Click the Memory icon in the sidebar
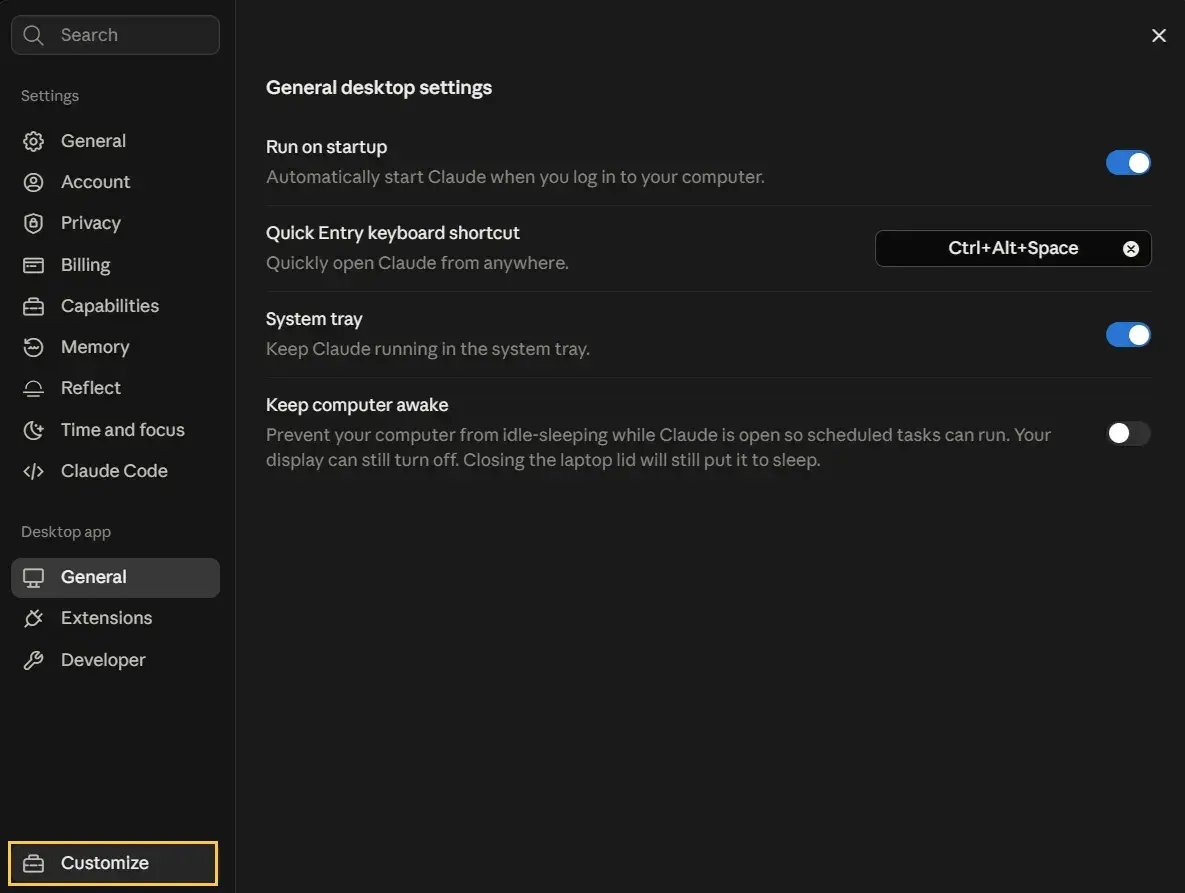This screenshot has width=1185, height=893. coord(33,347)
